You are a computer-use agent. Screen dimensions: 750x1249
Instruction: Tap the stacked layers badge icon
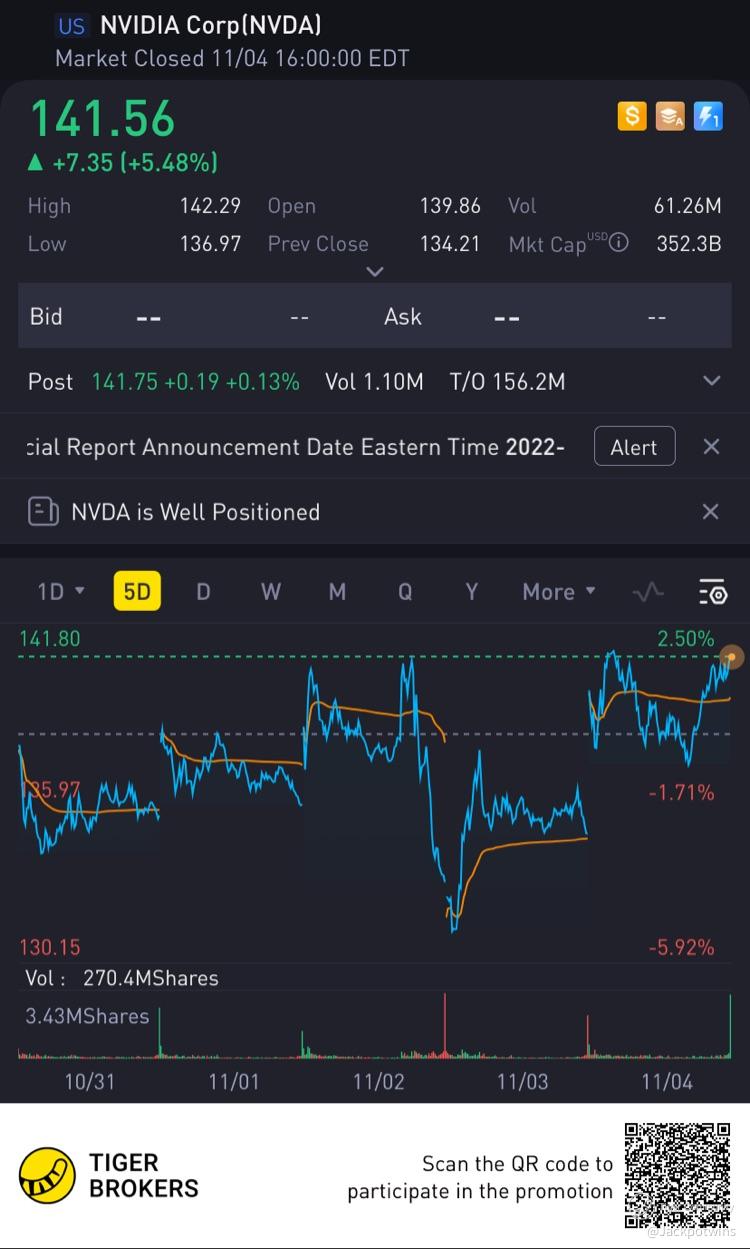tap(669, 117)
